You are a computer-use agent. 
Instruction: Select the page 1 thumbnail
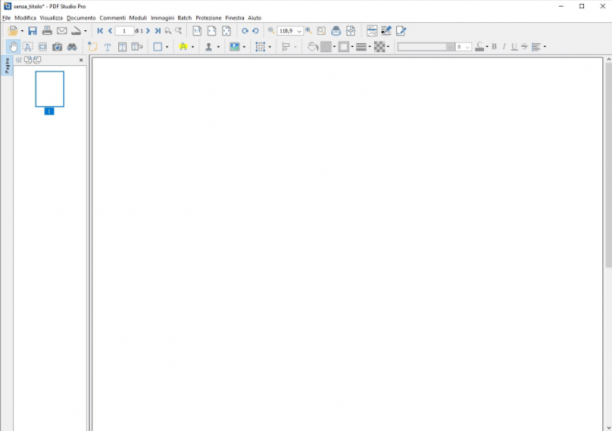click(50, 89)
